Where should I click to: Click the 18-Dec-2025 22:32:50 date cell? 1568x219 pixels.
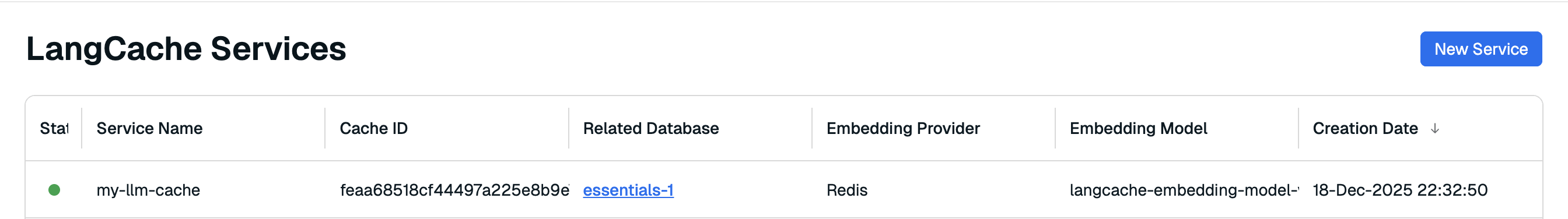[1400, 190]
